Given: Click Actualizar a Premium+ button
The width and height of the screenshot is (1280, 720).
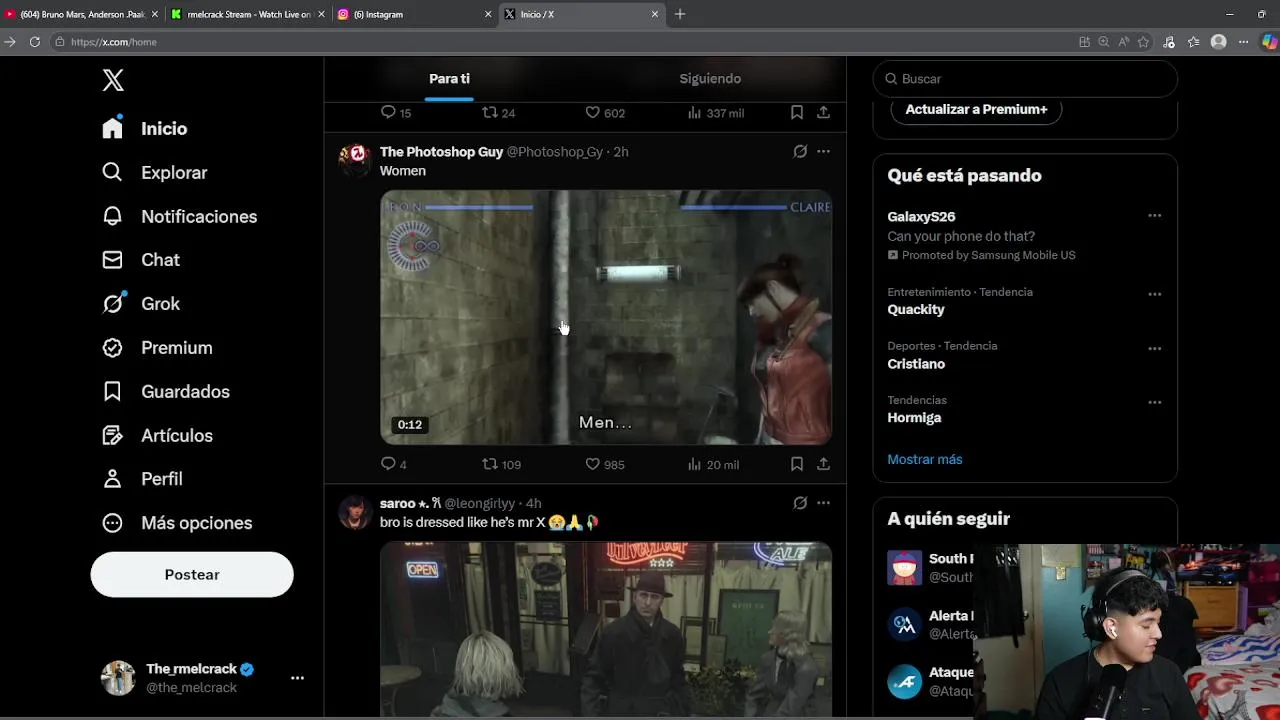Looking at the screenshot, I should pyautogui.click(x=976, y=109).
